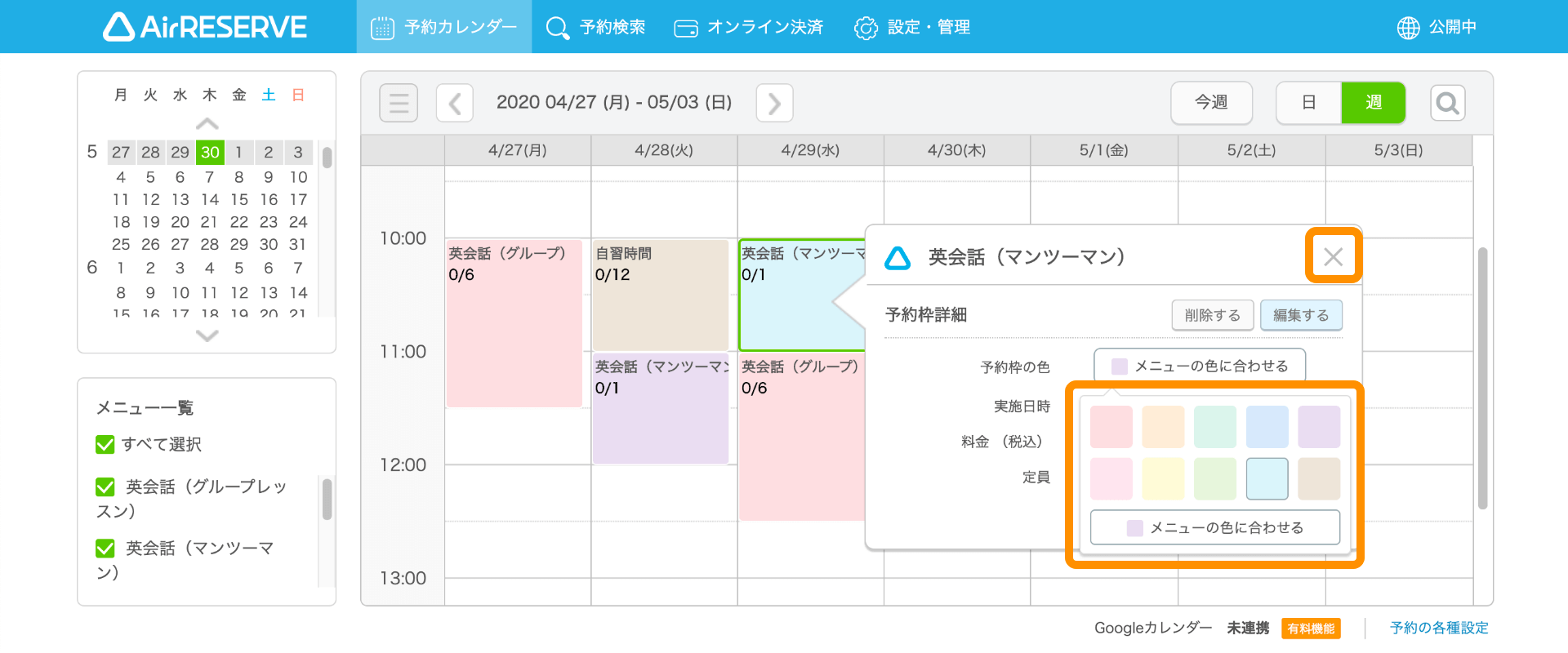Mini calendar: show the previous month
Image resolution: width=1568 pixels, height=653 pixels.
(207, 124)
